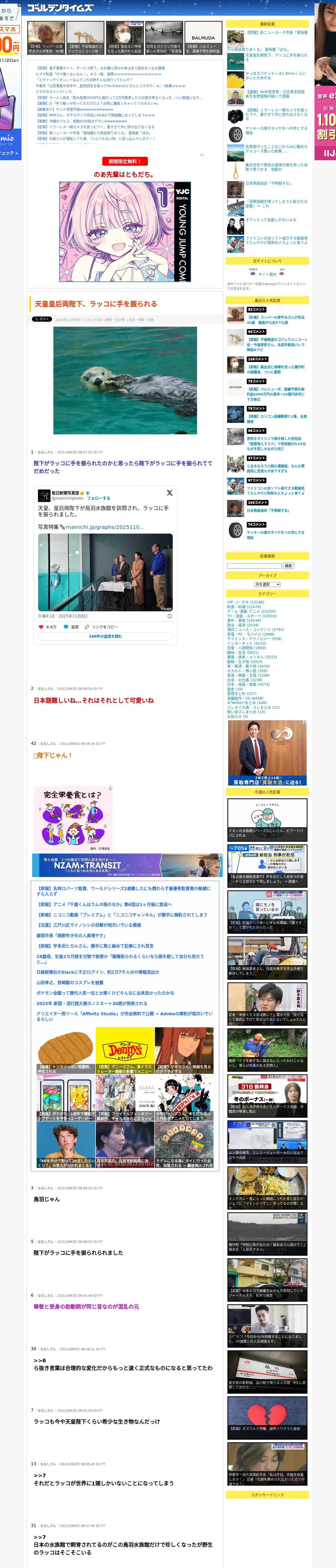Image resolution: width=336 pixels, height=1568 pixels.
Task: Click the mainichi.jp/graphs link in the tweet
Action: [x=105, y=527]
